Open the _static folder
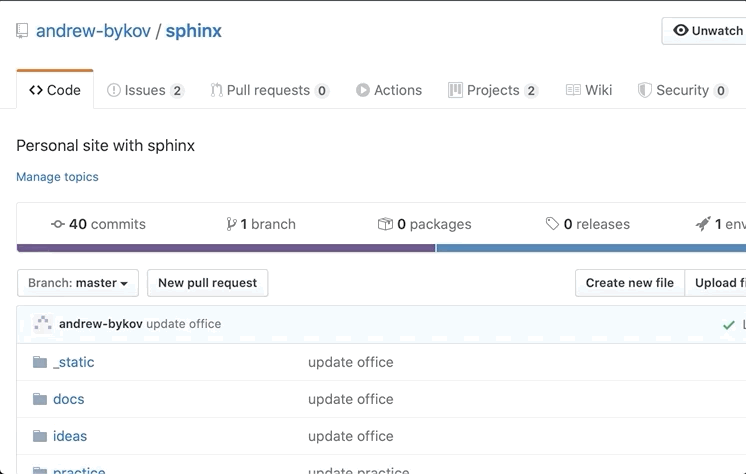The image size is (746, 474). click(x=74, y=362)
